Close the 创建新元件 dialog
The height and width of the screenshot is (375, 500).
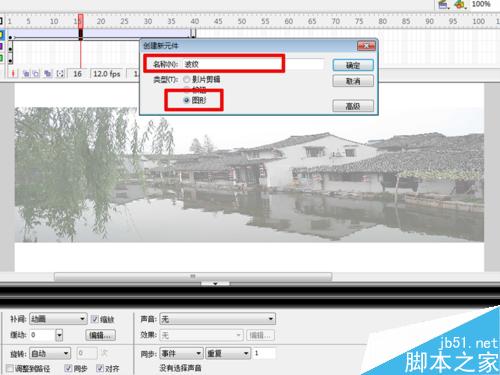coord(366,46)
